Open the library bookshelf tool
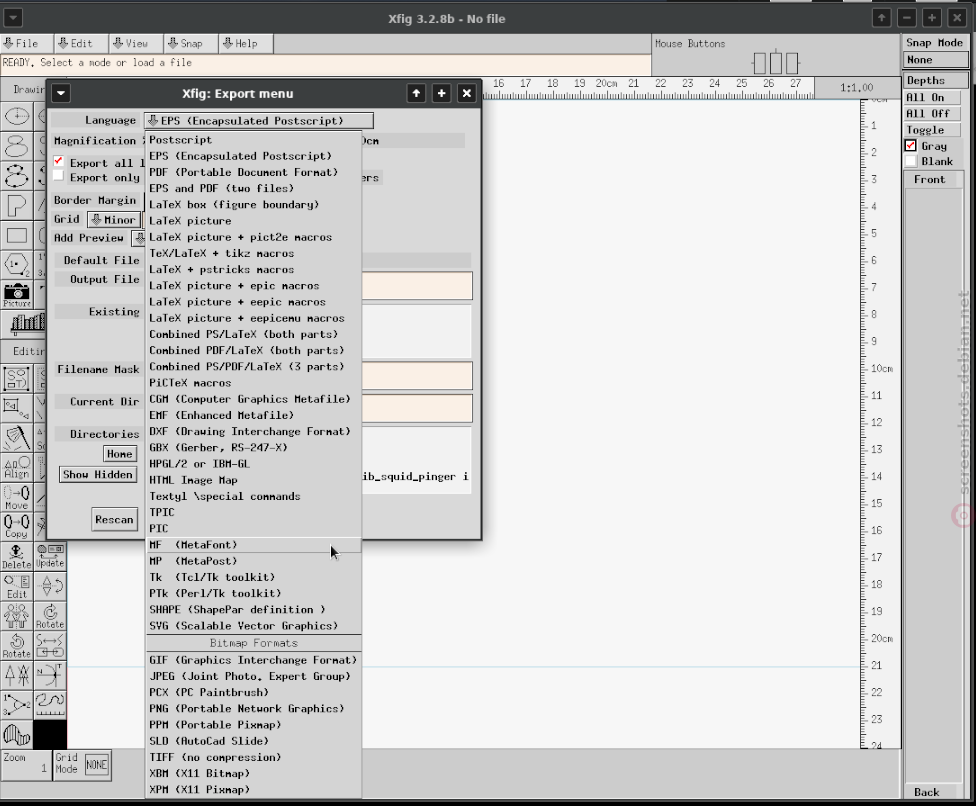This screenshot has height=806, width=976. coord(25,324)
